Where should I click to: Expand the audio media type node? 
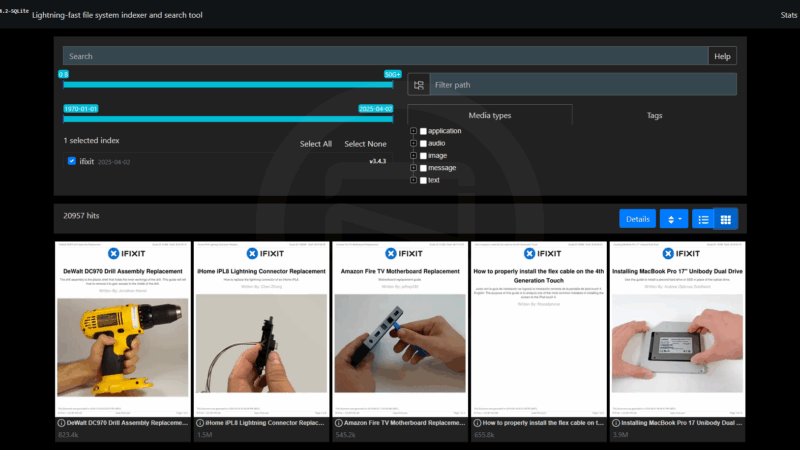click(413, 143)
